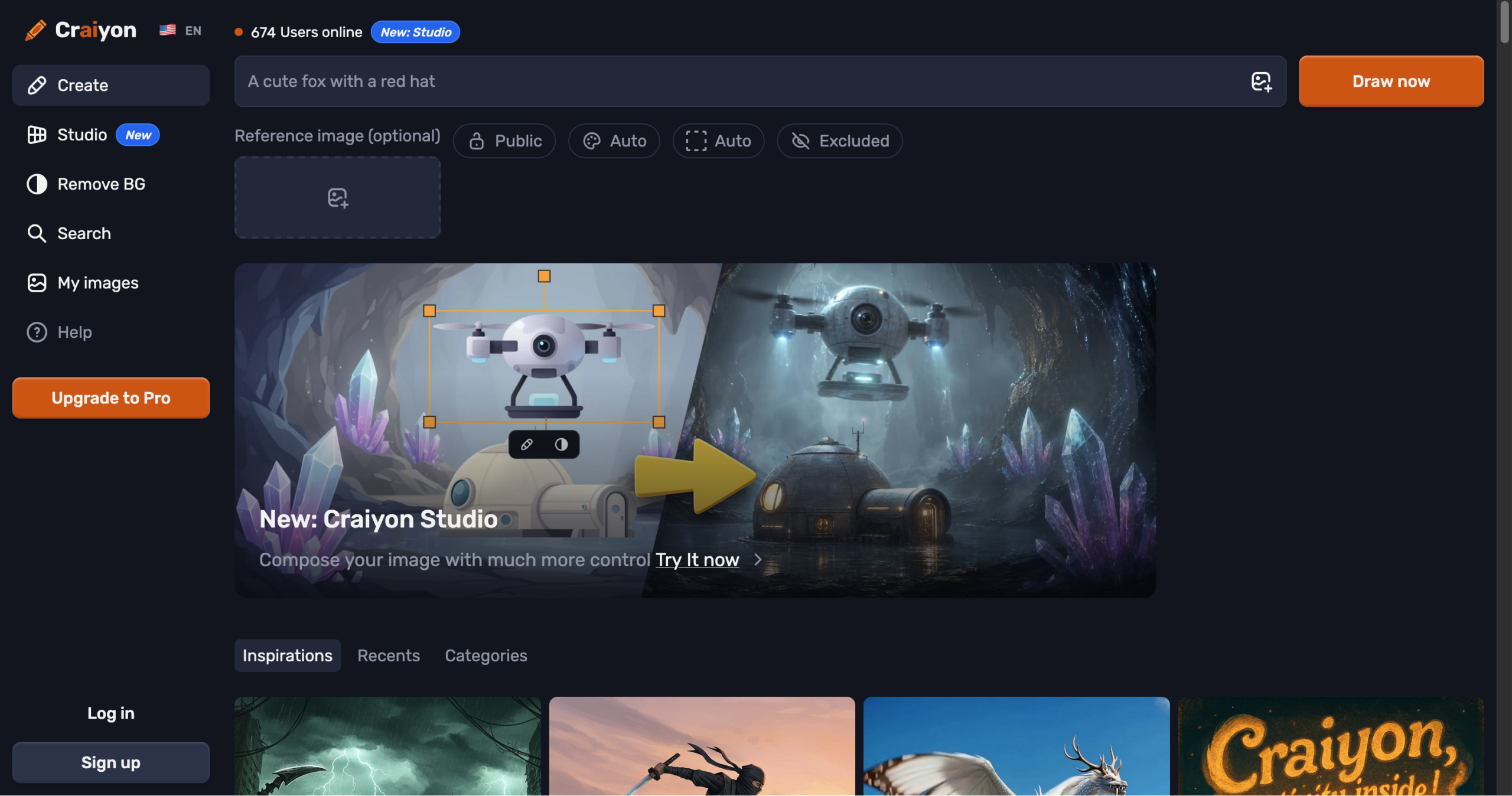Click the reference image upload dropzone
Viewport: 1512px width, 796px height.
tap(338, 198)
